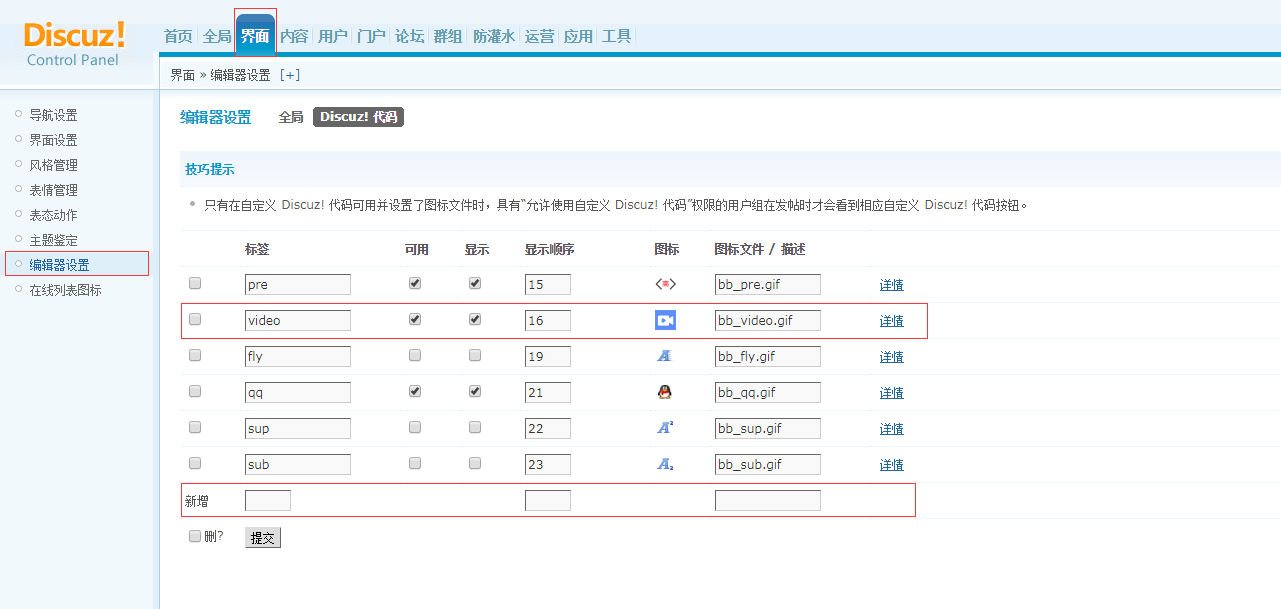This screenshot has width=1281, height=609.
Task: Click the QQ penguin icon
Action: pyautogui.click(x=665, y=391)
